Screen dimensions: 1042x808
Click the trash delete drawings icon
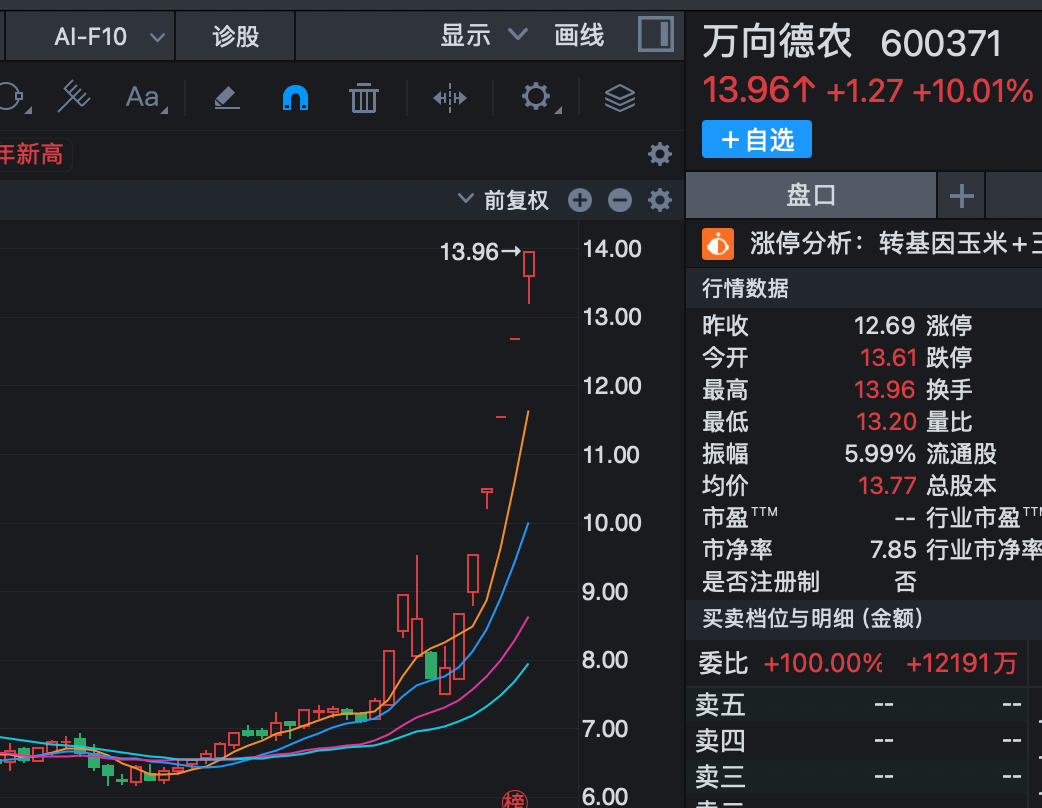pyautogui.click(x=364, y=98)
